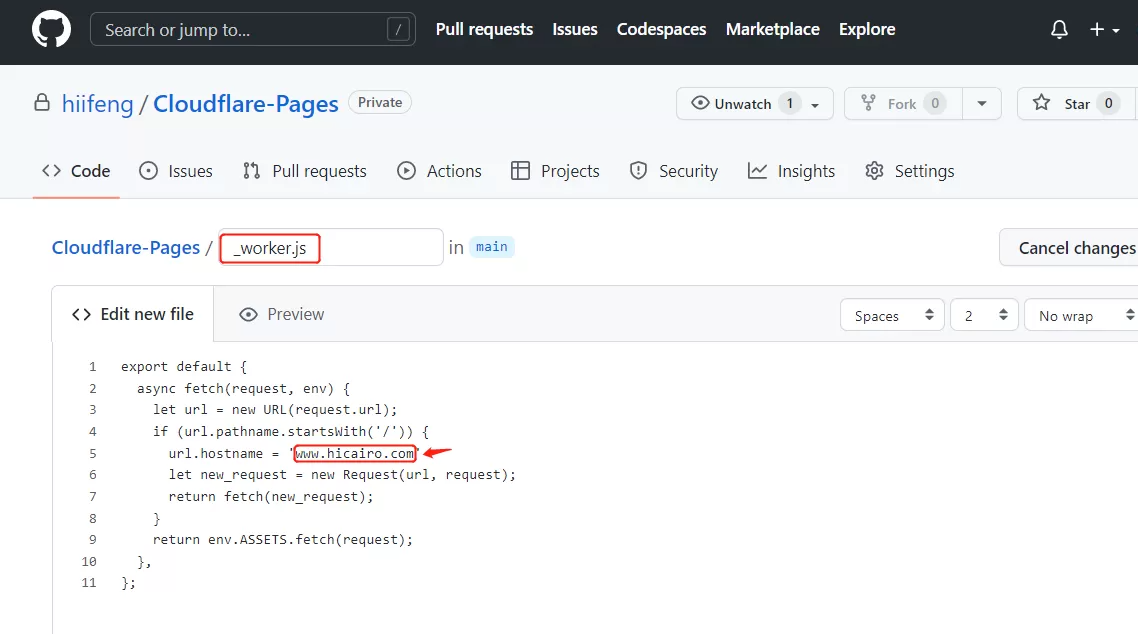The height and width of the screenshot is (634, 1138).
Task: Click the hostname www.hicairo.com in code
Action: [355, 453]
